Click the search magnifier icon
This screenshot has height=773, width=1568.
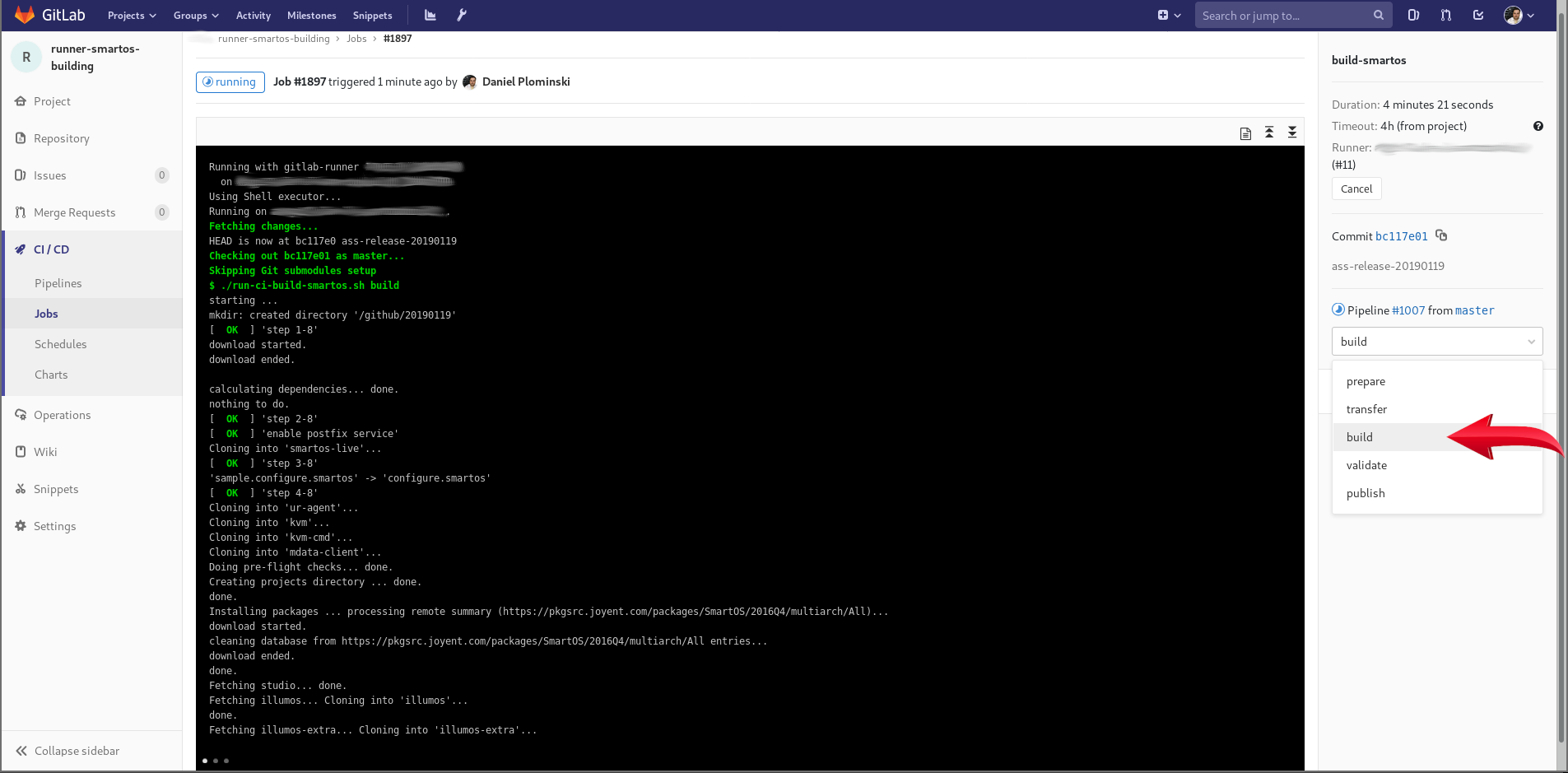1379,15
